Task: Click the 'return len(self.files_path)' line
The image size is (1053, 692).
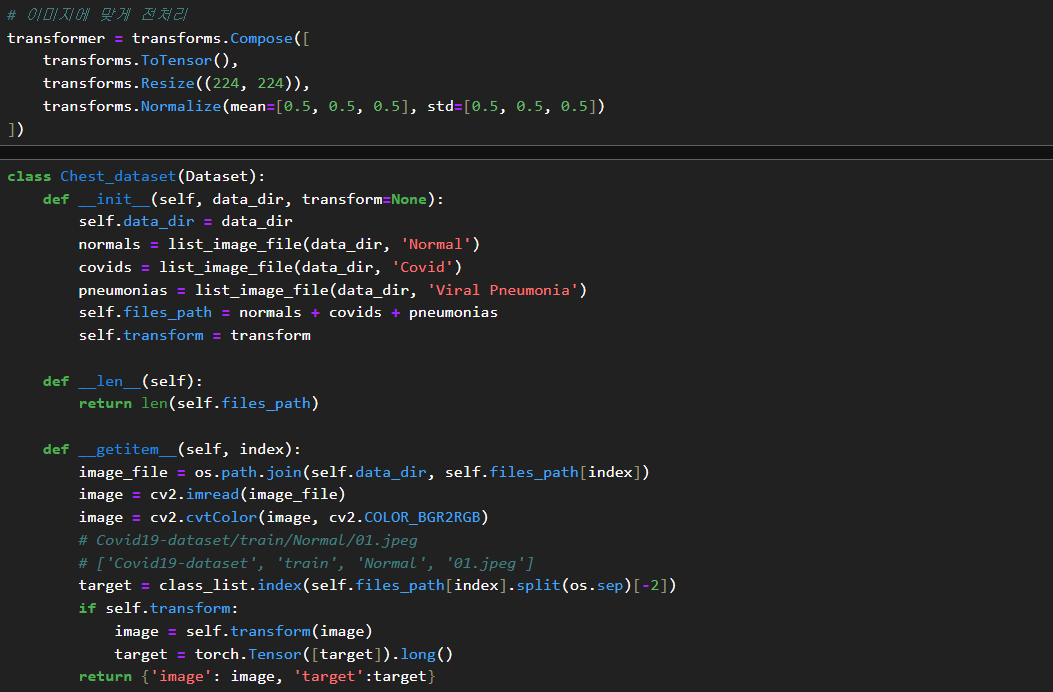Action: [x=199, y=403]
